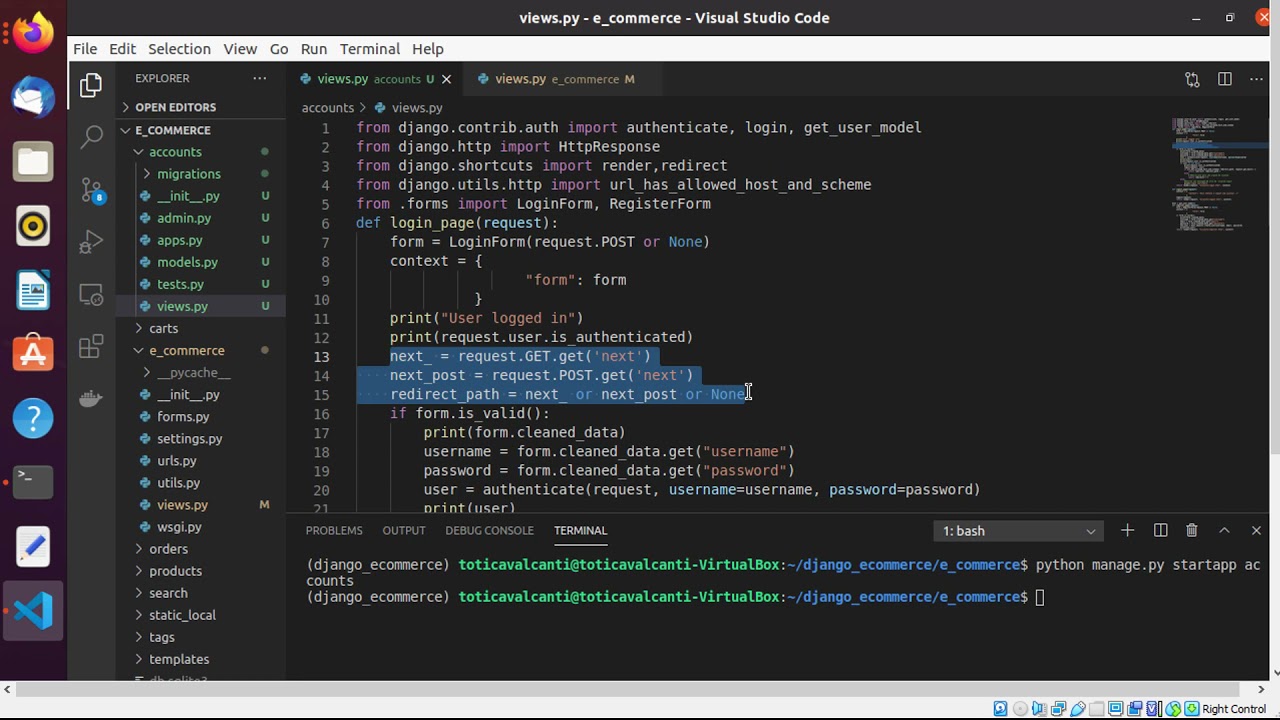Viewport: 1280px width, 720px height.
Task: Open the Edit menu
Action: click(x=122, y=49)
